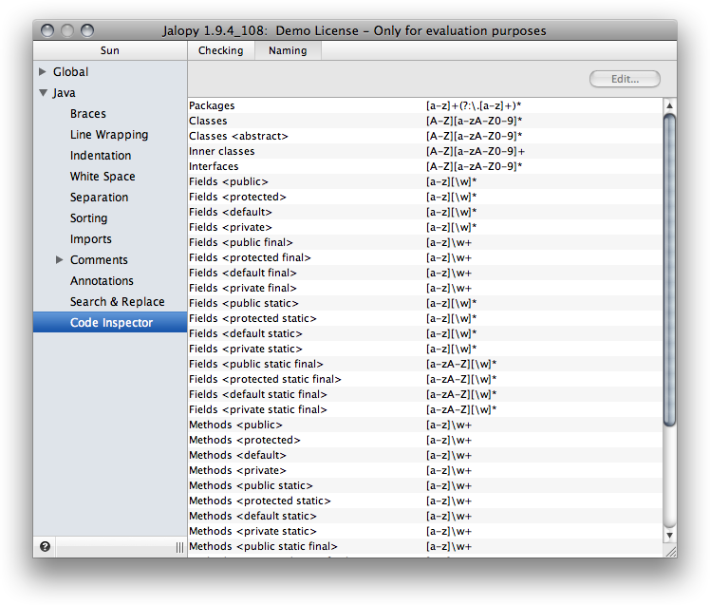710x605 pixels.
Task: Select the Methods <public static> row
Action: pos(425,486)
